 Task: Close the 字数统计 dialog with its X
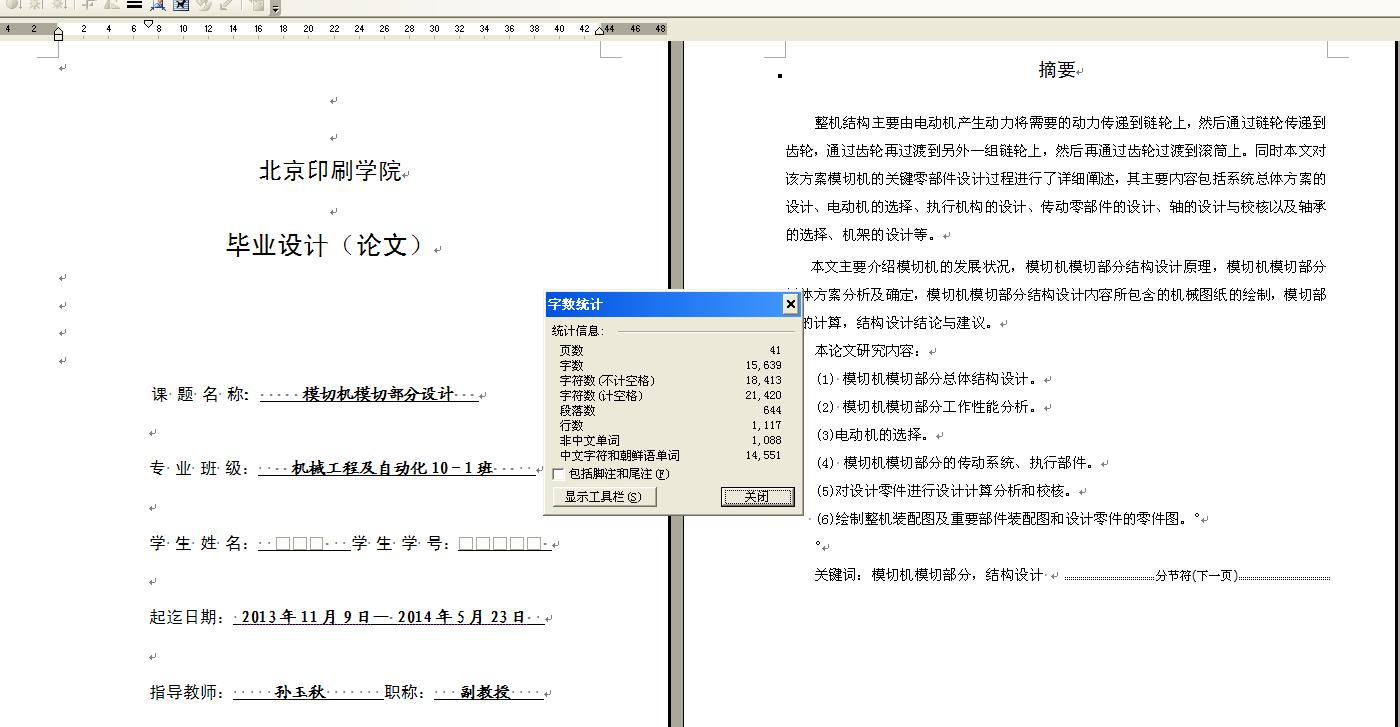click(x=790, y=304)
